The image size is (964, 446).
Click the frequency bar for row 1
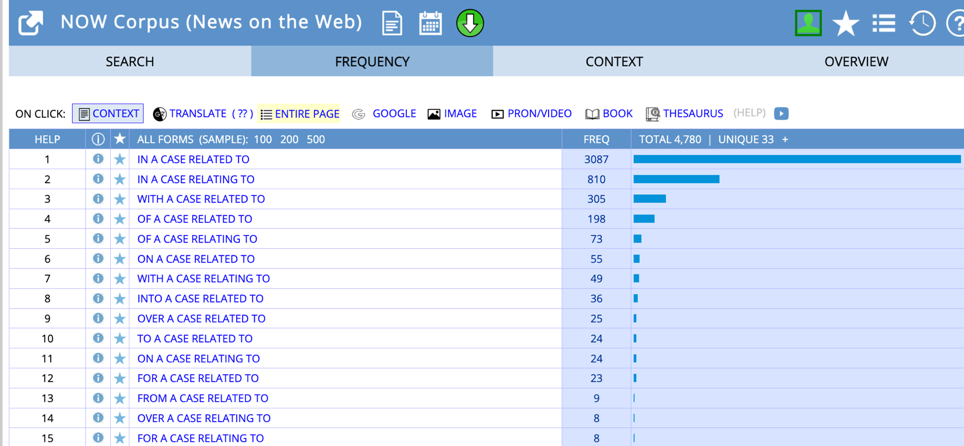tap(797, 159)
